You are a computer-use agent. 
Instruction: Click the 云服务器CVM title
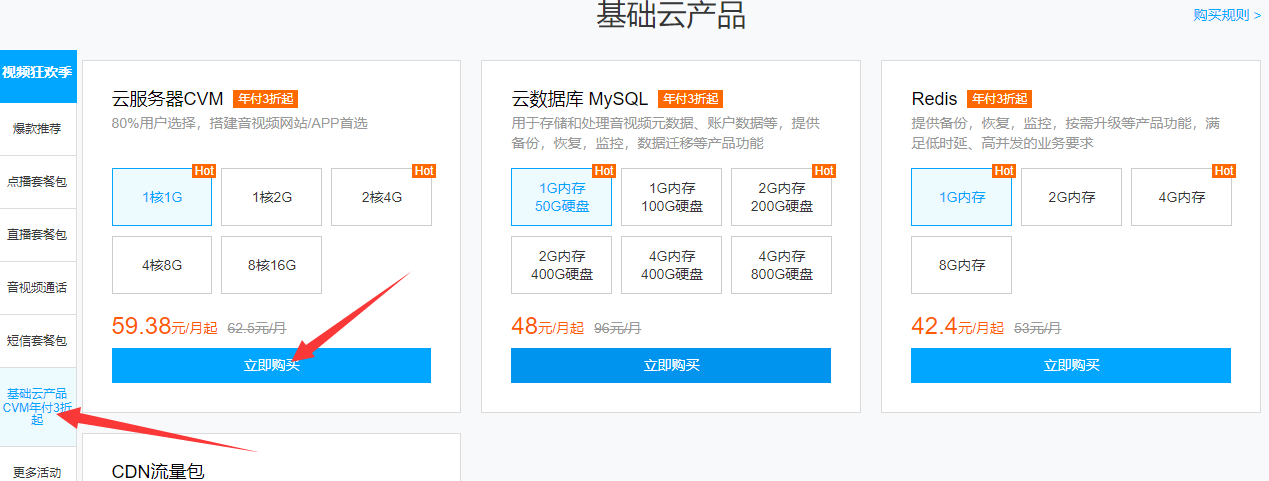coord(168,99)
